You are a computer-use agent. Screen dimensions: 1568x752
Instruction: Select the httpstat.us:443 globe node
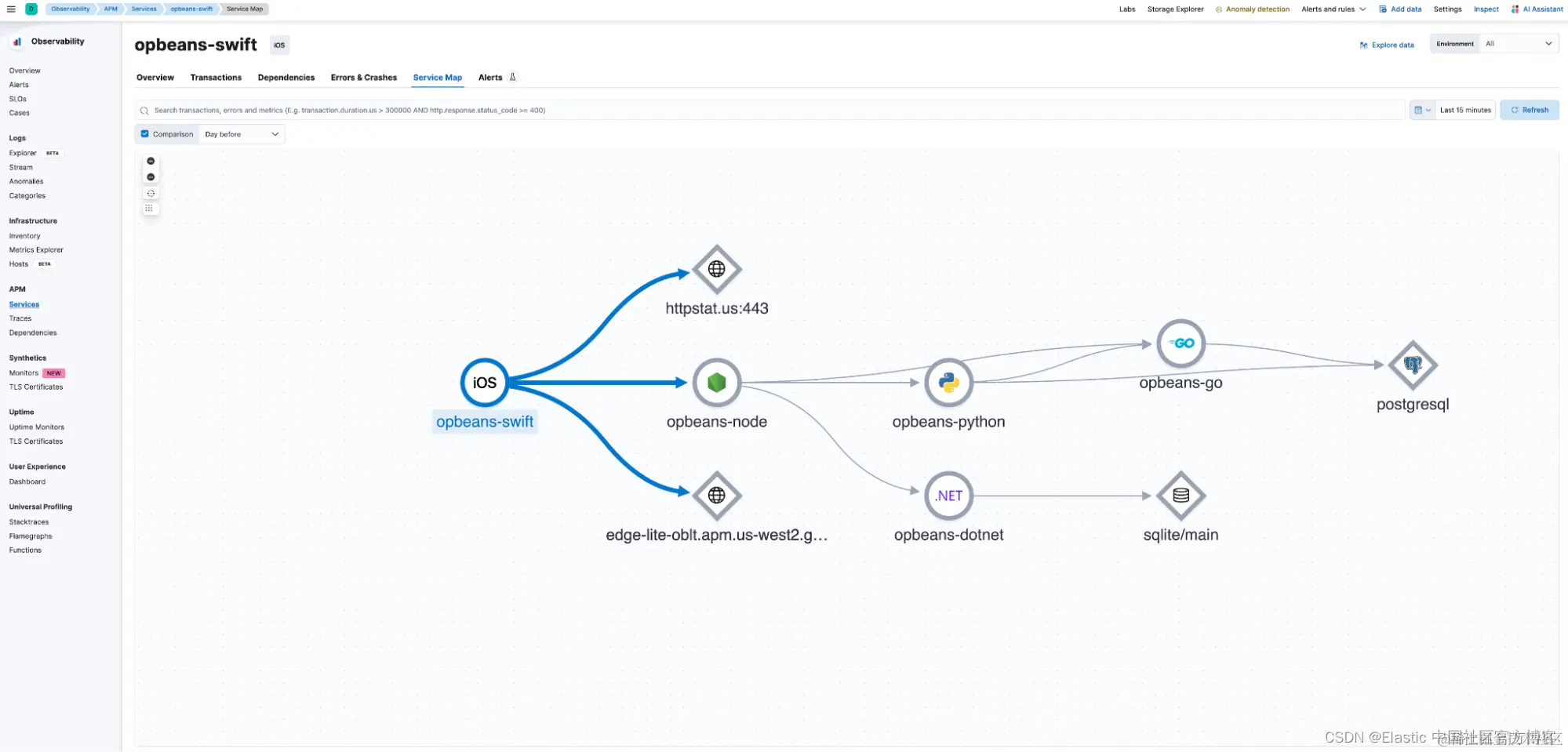pos(717,269)
